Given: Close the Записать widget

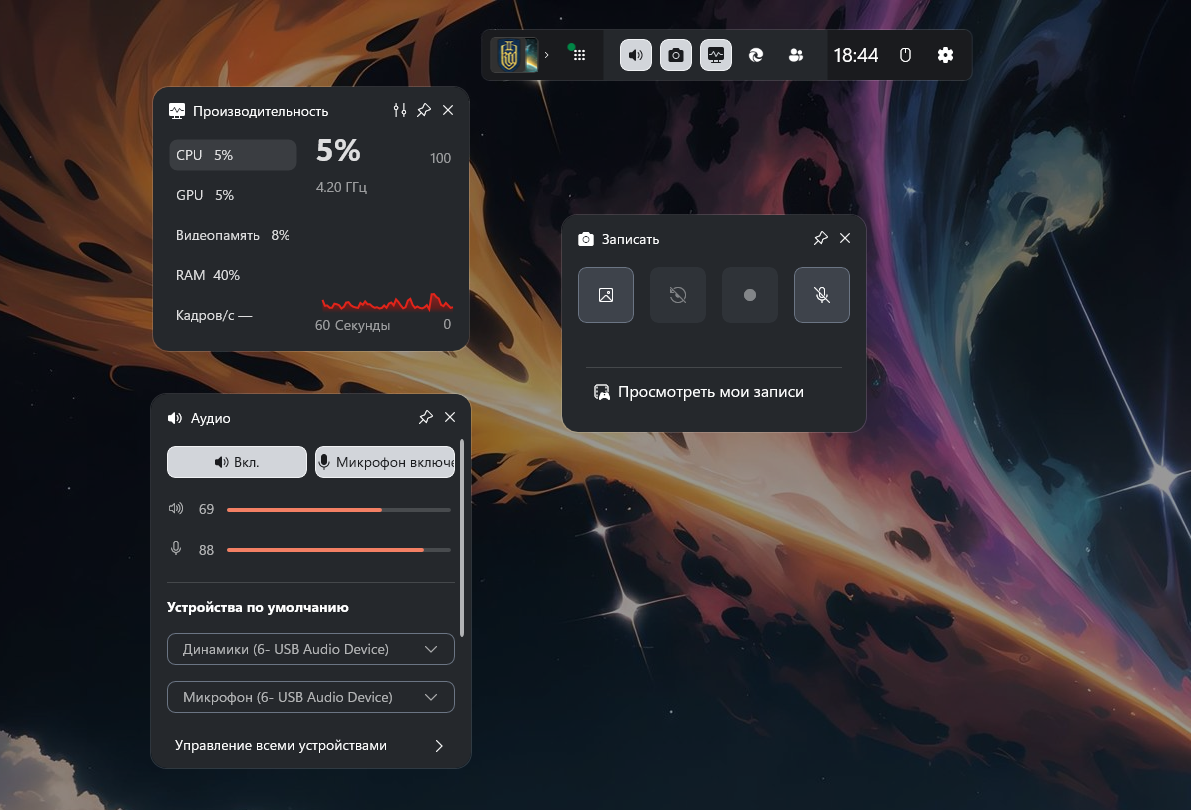Looking at the screenshot, I should point(845,239).
